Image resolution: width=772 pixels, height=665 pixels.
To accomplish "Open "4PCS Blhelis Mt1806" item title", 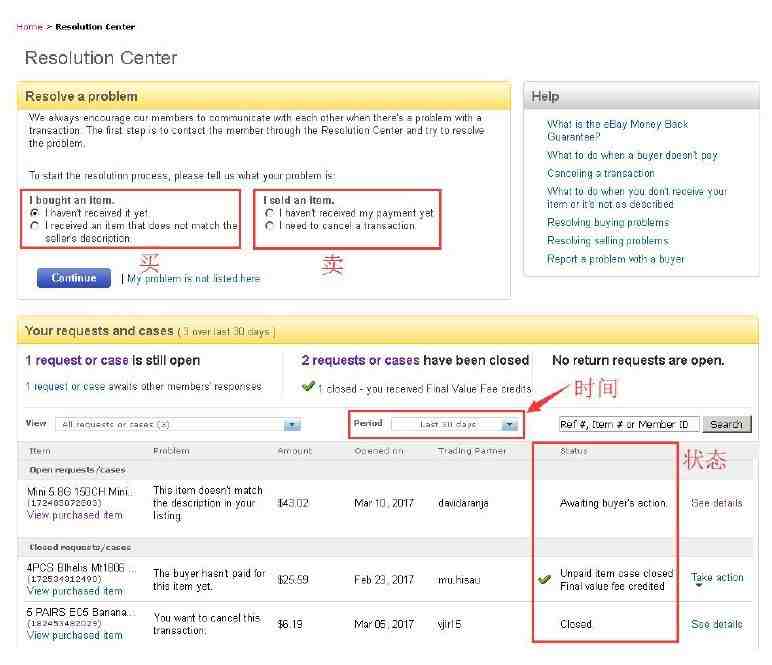I will coord(81,568).
